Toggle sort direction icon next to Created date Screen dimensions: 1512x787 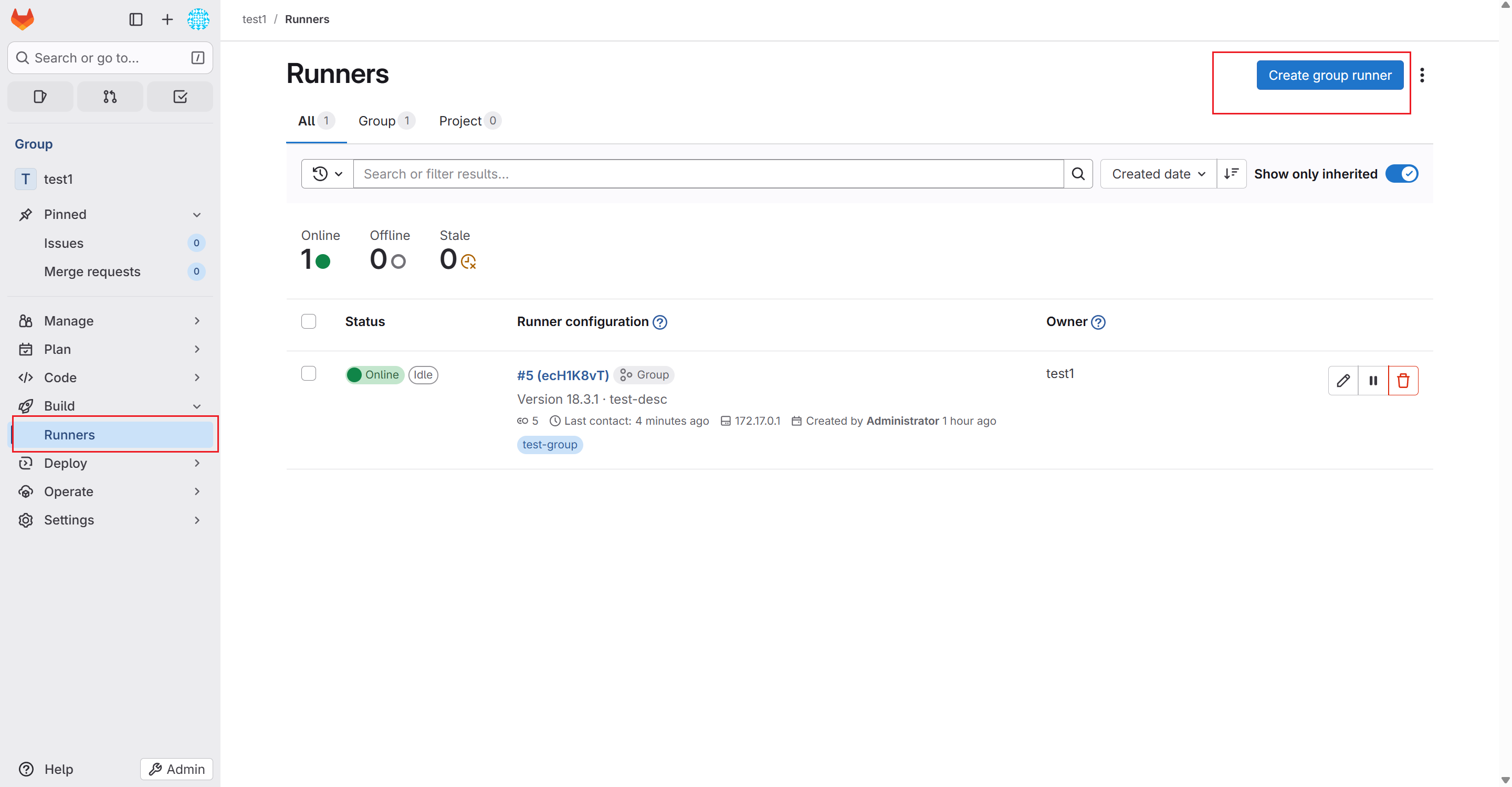pos(1231,174)
